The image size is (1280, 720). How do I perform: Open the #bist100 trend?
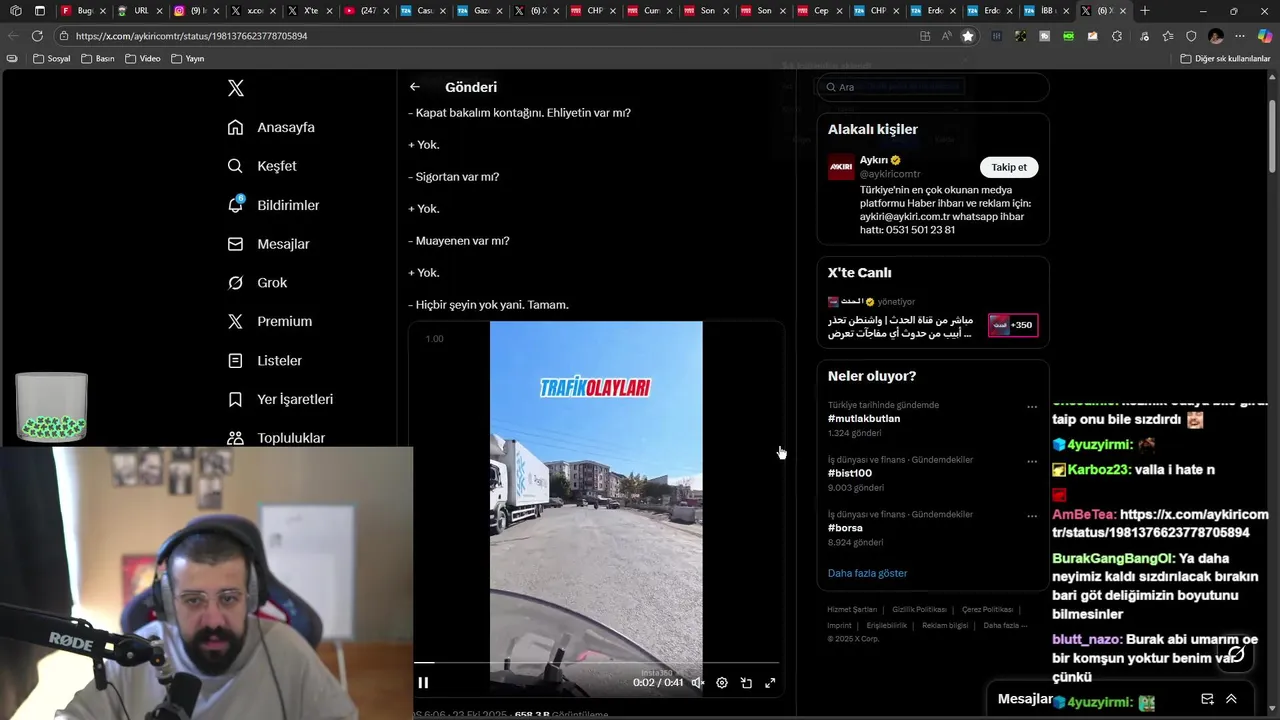pyautogui.click(x=850, y=473)
